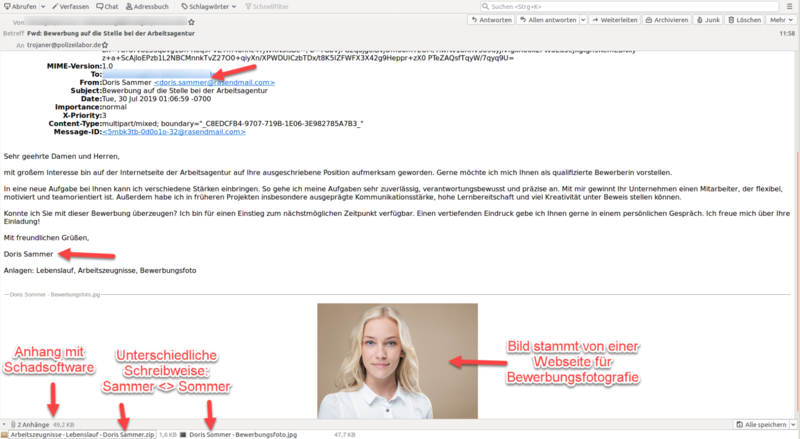Select attachment Doris Sommer - Bewerbungsfoto.jpg
The width and height of the screenshot is (800, 439).
[x=243, y=435]
